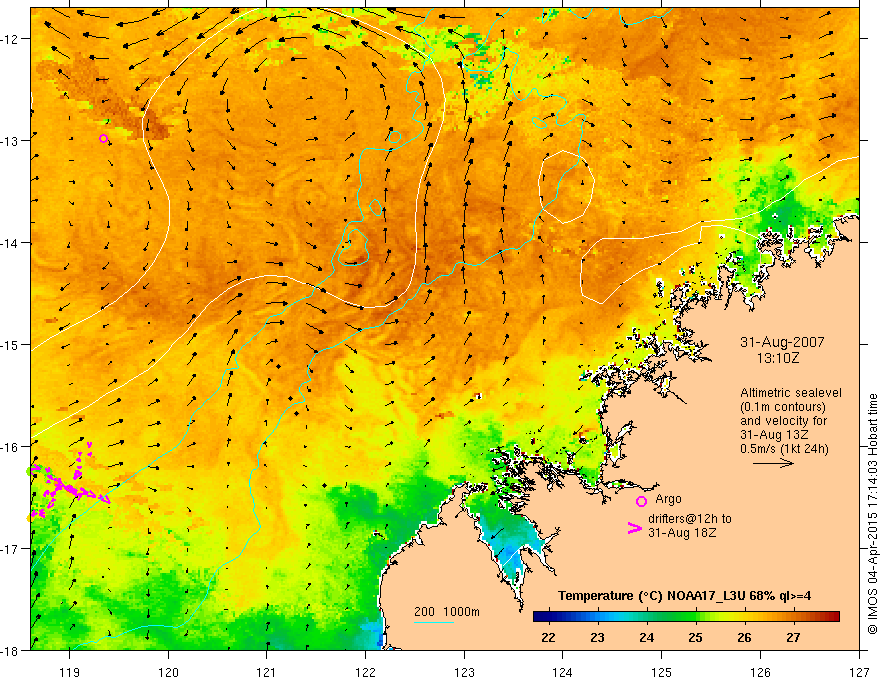Click the '22' color bar tick label
Viewport: 880px width, 680px height.
[x=548, y=637]
